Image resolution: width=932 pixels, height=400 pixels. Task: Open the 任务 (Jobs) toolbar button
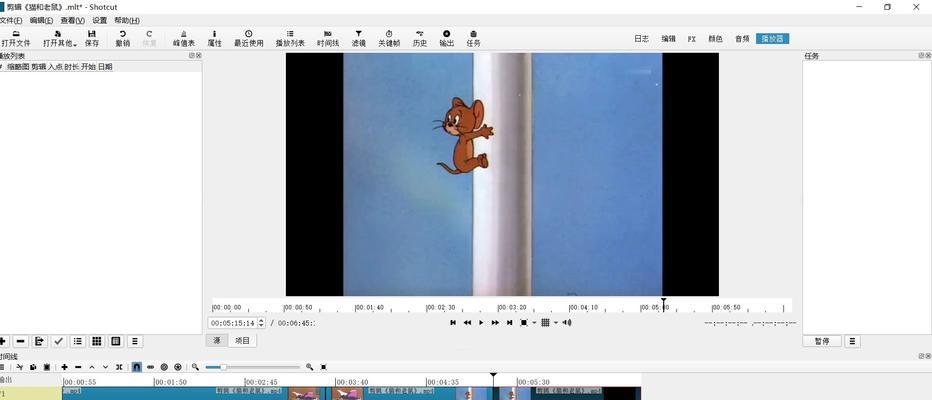[x=473, y=39]
